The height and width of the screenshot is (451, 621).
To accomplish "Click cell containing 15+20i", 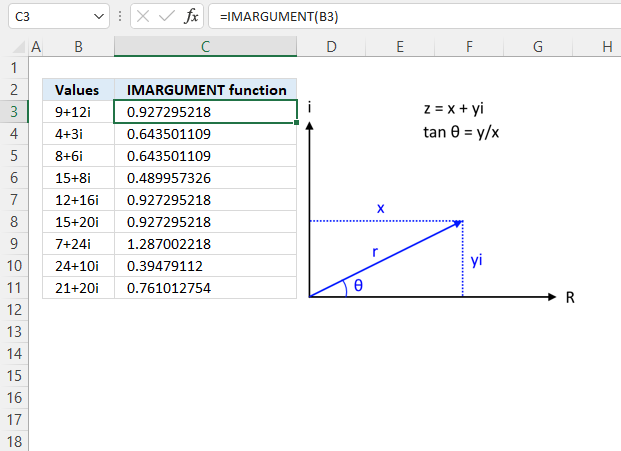I will (x=78, y=222).
